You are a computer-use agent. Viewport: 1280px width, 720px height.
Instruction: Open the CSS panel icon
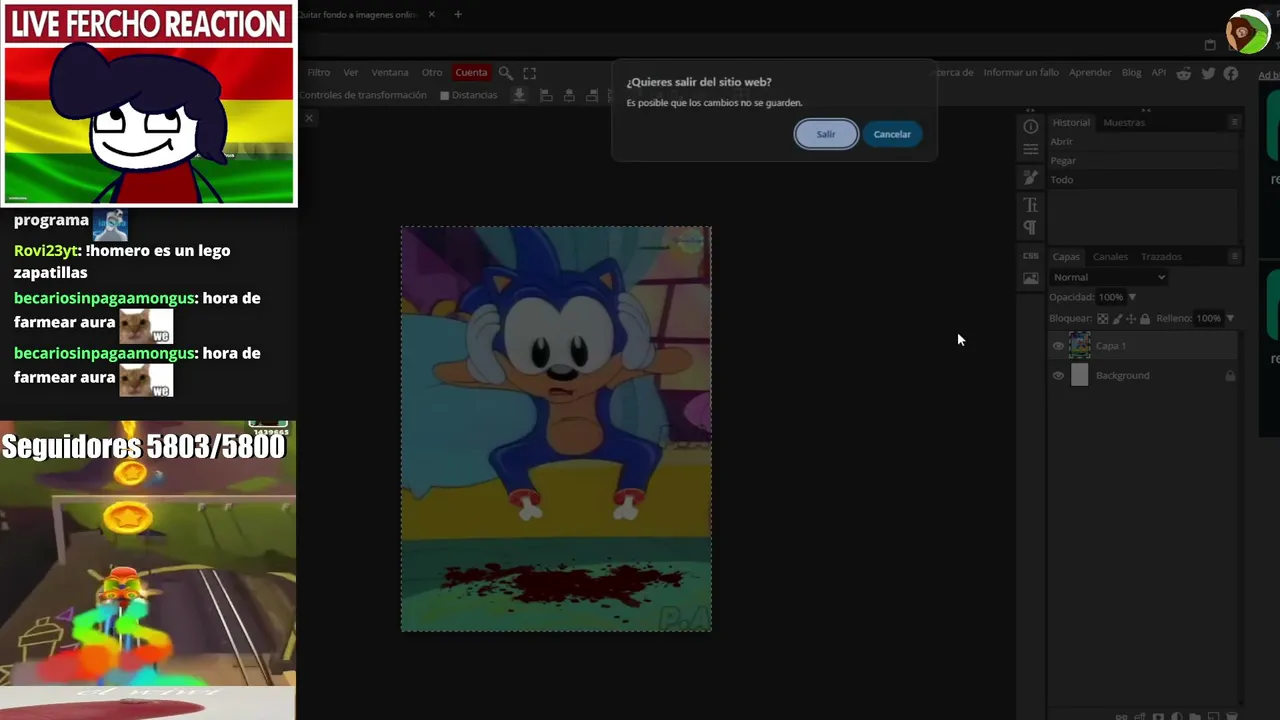click(x=1031, y=256)
